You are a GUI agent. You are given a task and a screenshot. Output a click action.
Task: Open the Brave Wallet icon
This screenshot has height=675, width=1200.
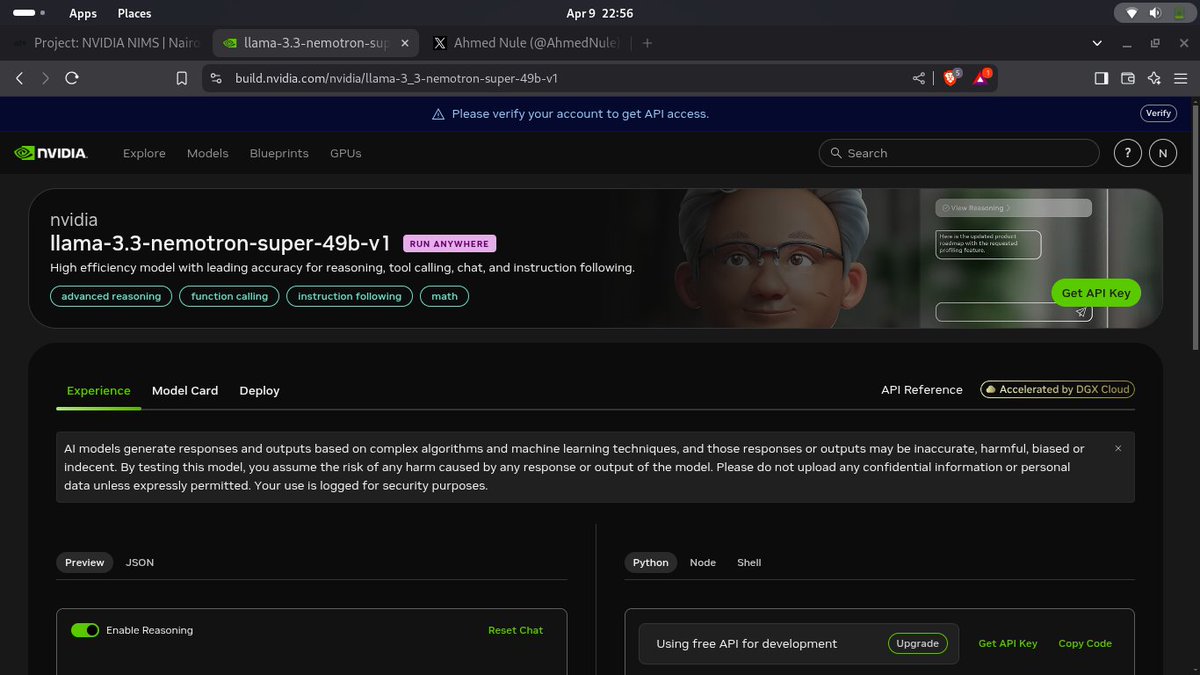[1128, 78]
